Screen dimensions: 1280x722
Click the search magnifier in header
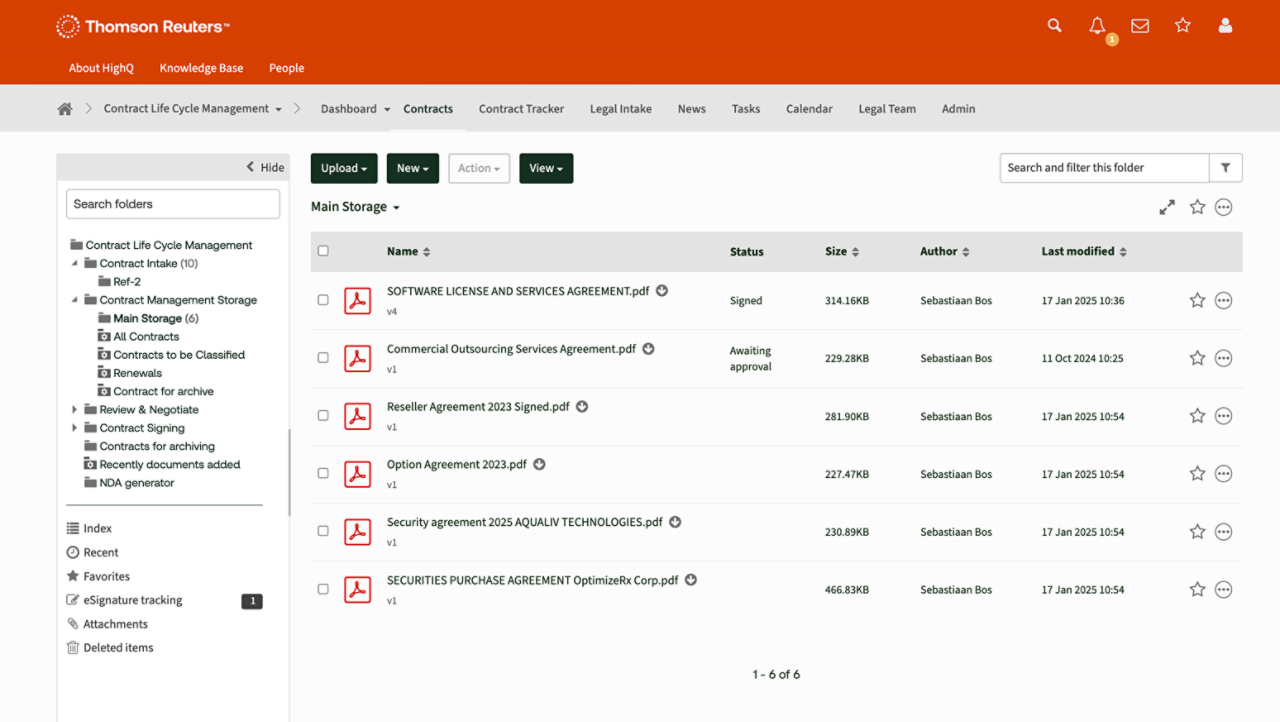click(1054, 26)
